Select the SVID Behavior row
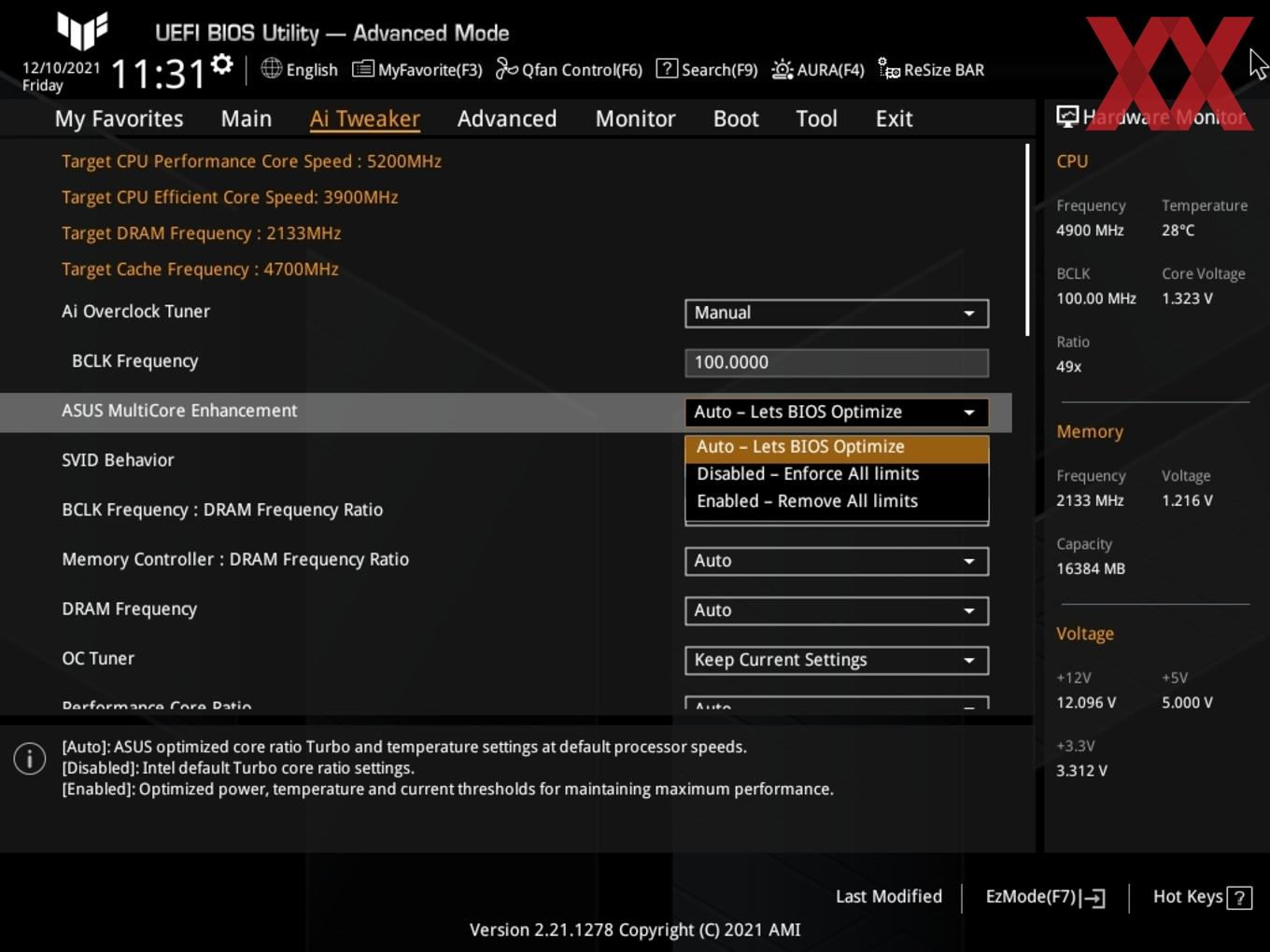Viewport: 1270px width, 952px height. (118, 460)
